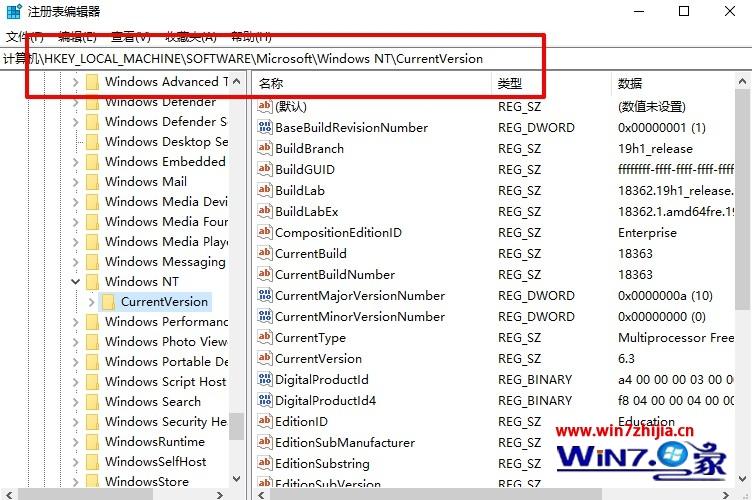752x500 pixels.
Task: Click the string icon beside CurrentType
Action: tap(265, 337)
